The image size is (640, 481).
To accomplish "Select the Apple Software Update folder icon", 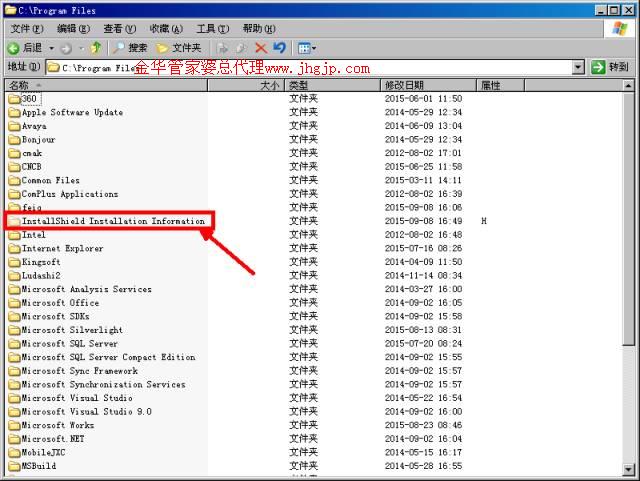I will coord(14,112).
